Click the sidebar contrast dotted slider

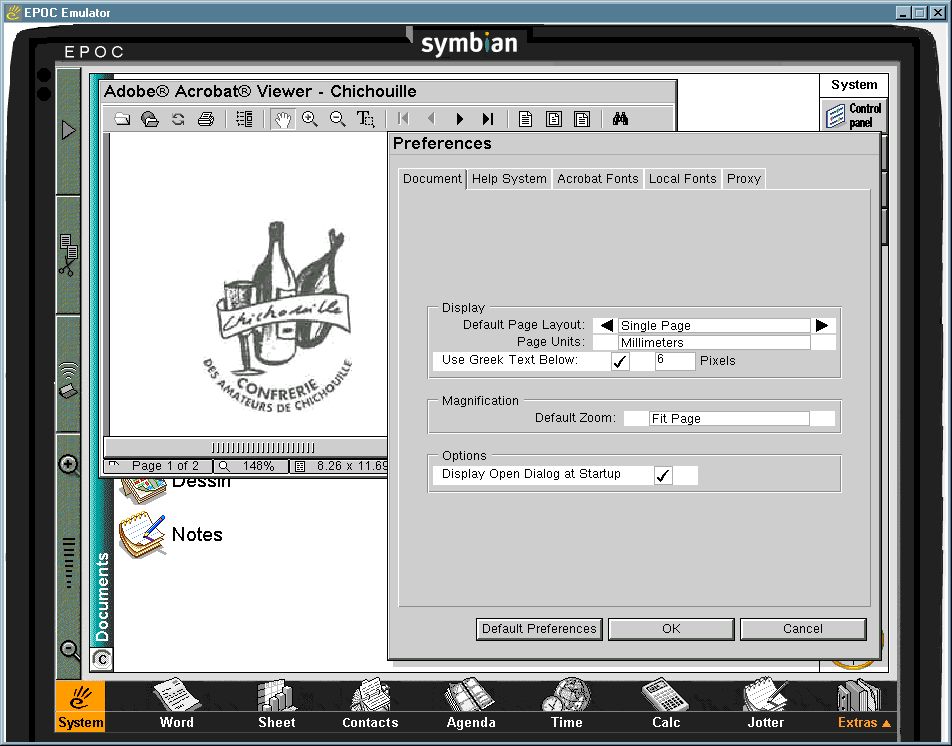tap(69, 563)
